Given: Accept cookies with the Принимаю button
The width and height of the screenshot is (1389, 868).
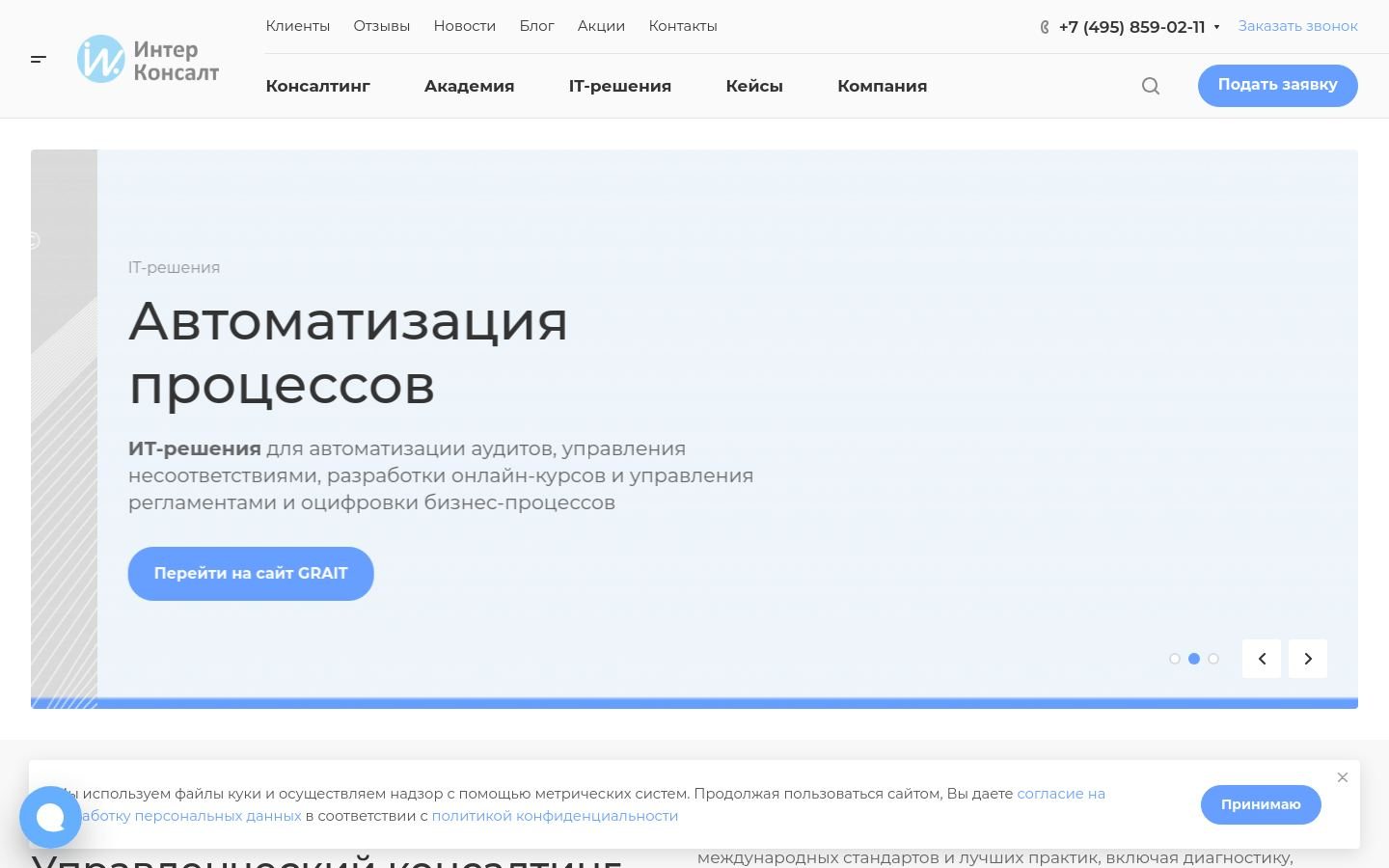Looking at the screenshot, I should click(x=1261, y=804).
